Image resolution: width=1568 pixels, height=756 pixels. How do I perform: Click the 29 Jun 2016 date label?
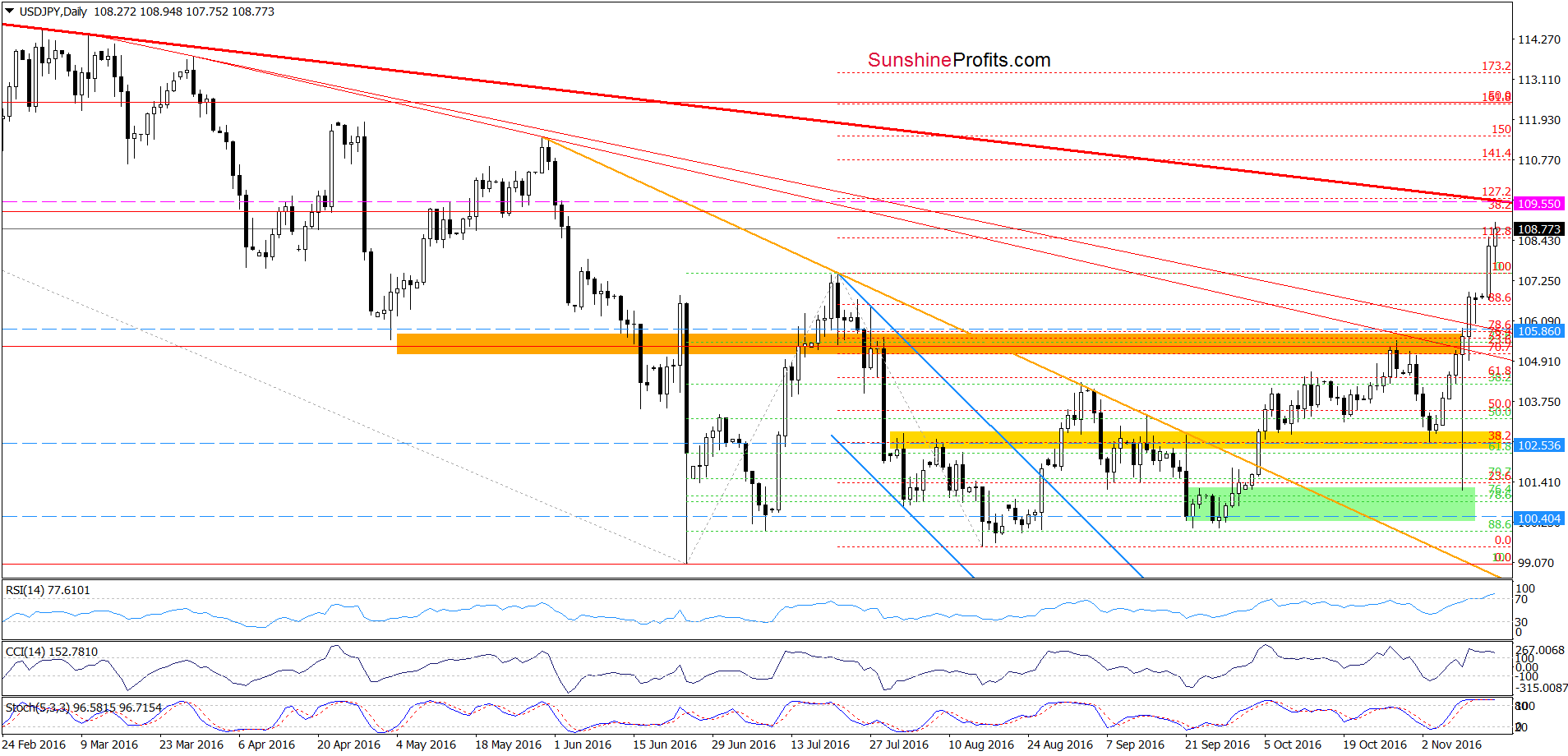(x=744, y=744)
